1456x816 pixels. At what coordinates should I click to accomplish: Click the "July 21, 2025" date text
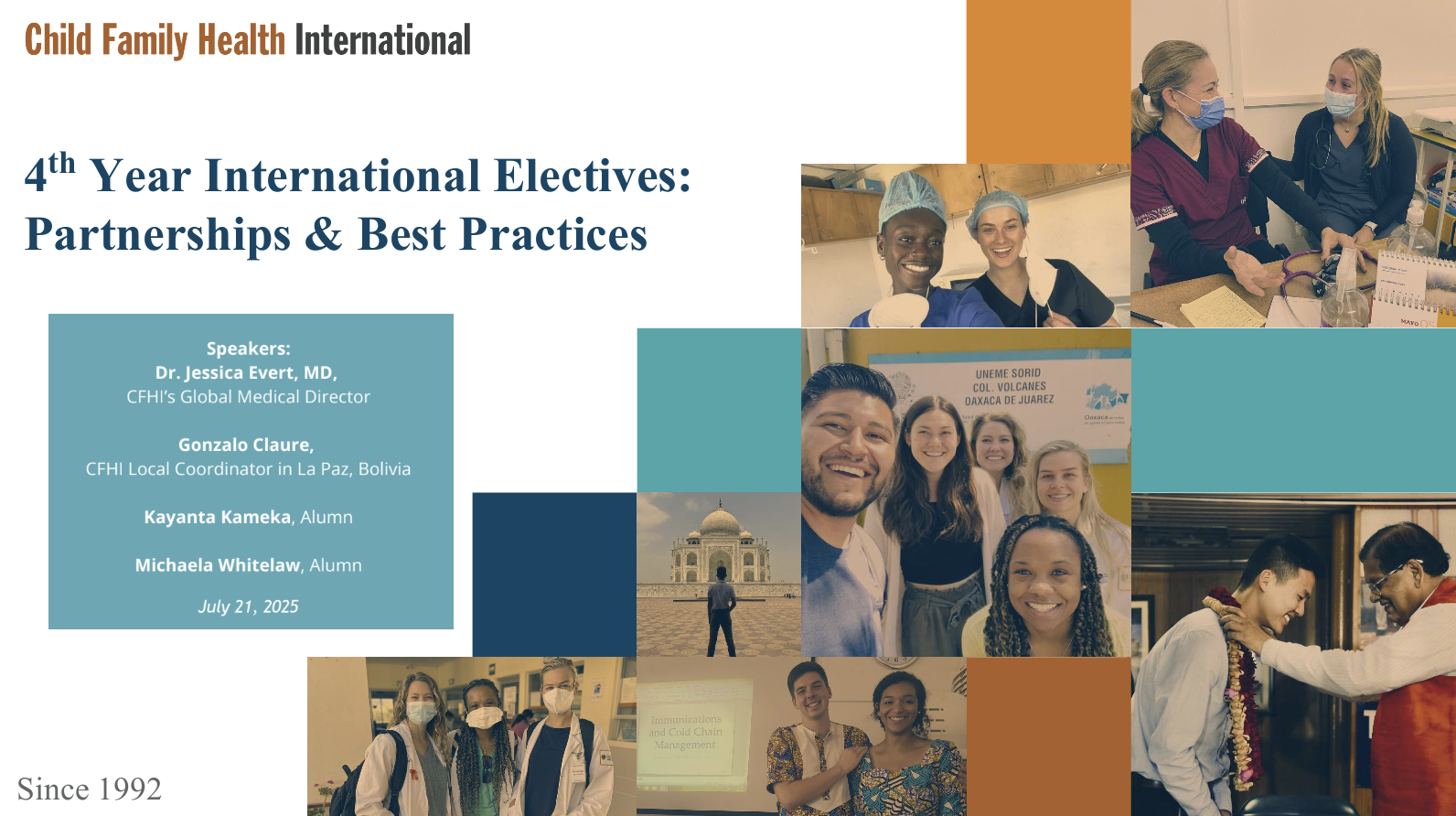(248, 607)
